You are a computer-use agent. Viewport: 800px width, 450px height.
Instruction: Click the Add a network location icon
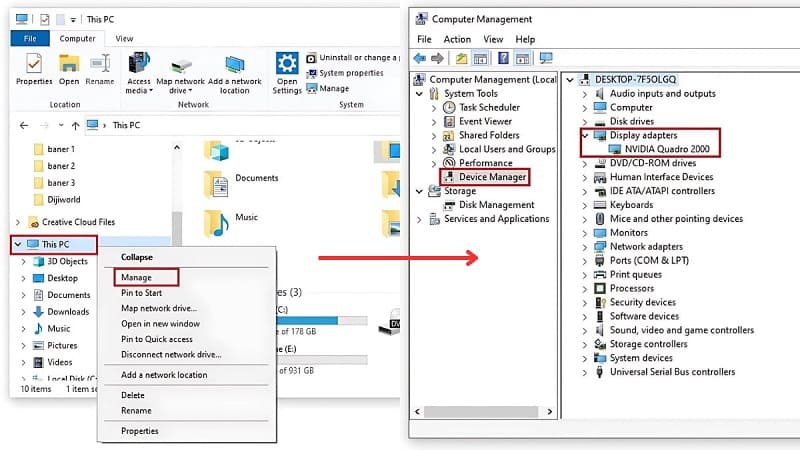click(234, 66)
